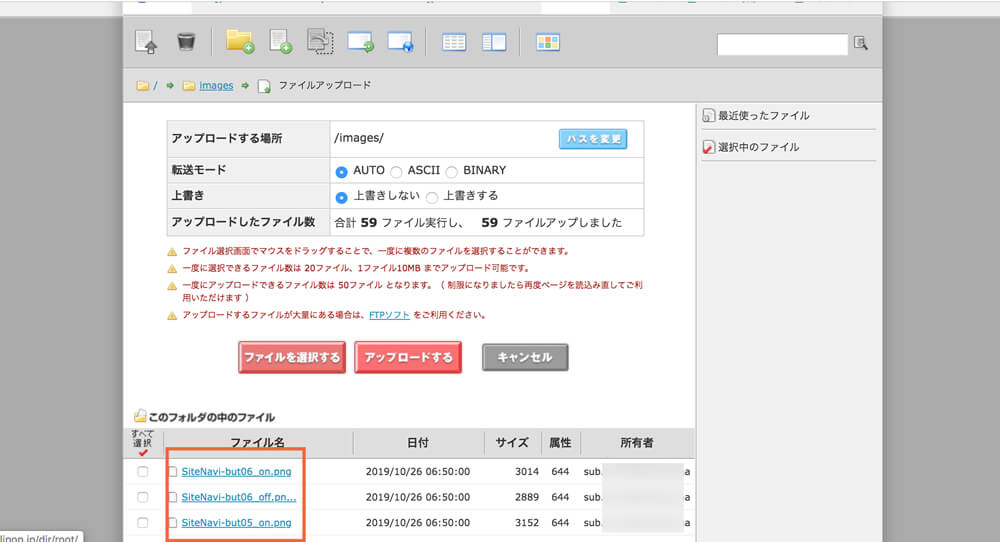
Task: Sort by ファイル名 column header
Action: [258, 443]
